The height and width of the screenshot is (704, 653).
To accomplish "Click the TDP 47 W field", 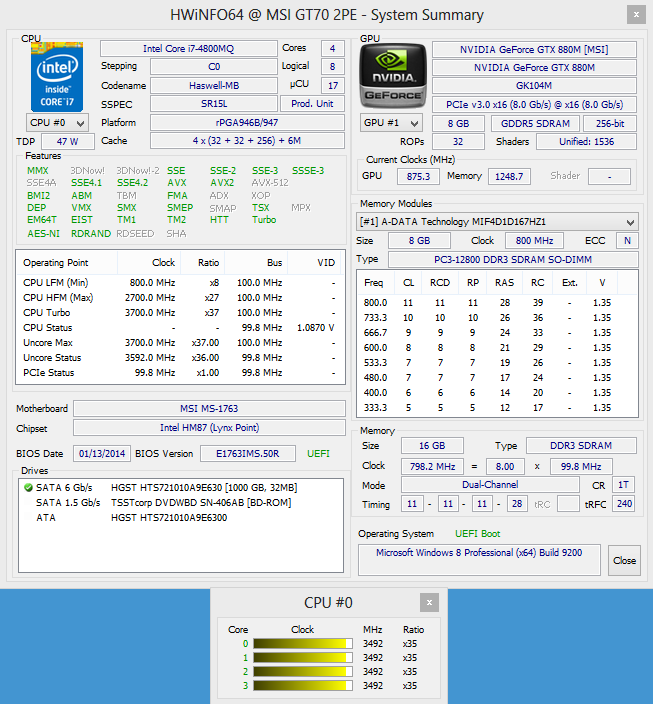I will point(68,141).
